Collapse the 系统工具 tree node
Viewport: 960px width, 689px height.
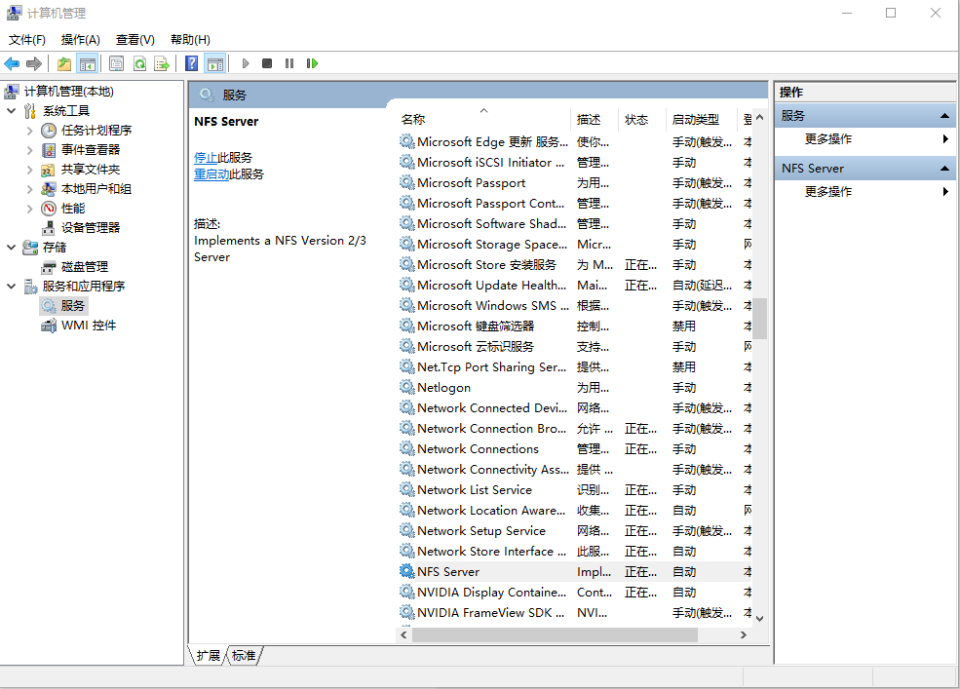point(11,111)
